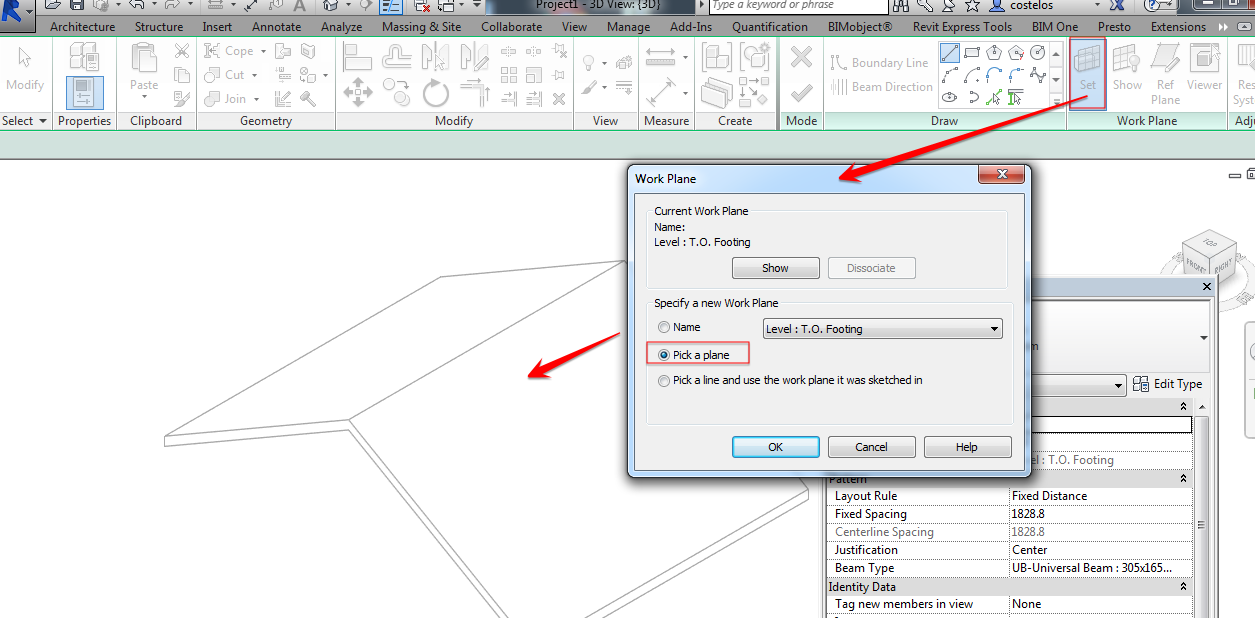
Task: Select the Pick a plane radio button
Action: tap(663, 354)
